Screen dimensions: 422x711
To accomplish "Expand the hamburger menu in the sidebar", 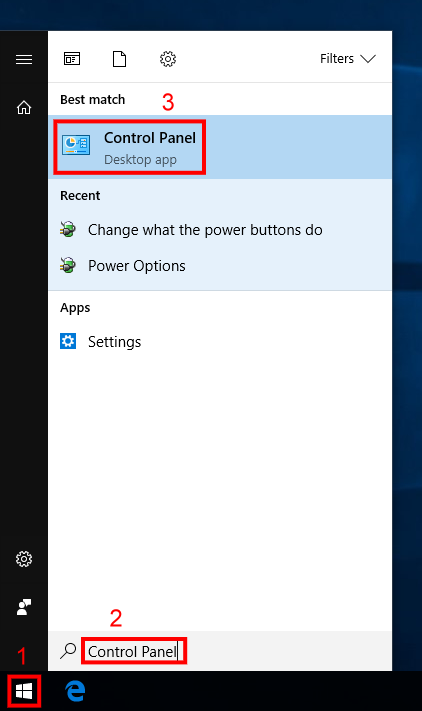I will point(24,59).
